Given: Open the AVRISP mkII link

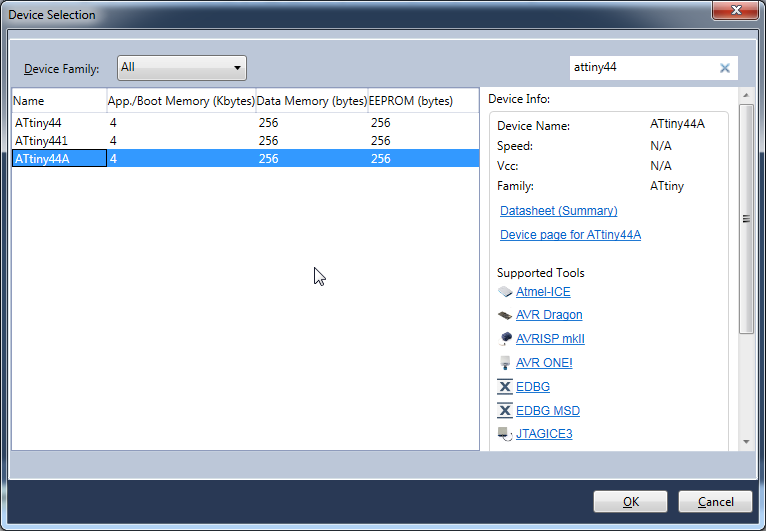Looking at the screenshot, I should point(550,339).
